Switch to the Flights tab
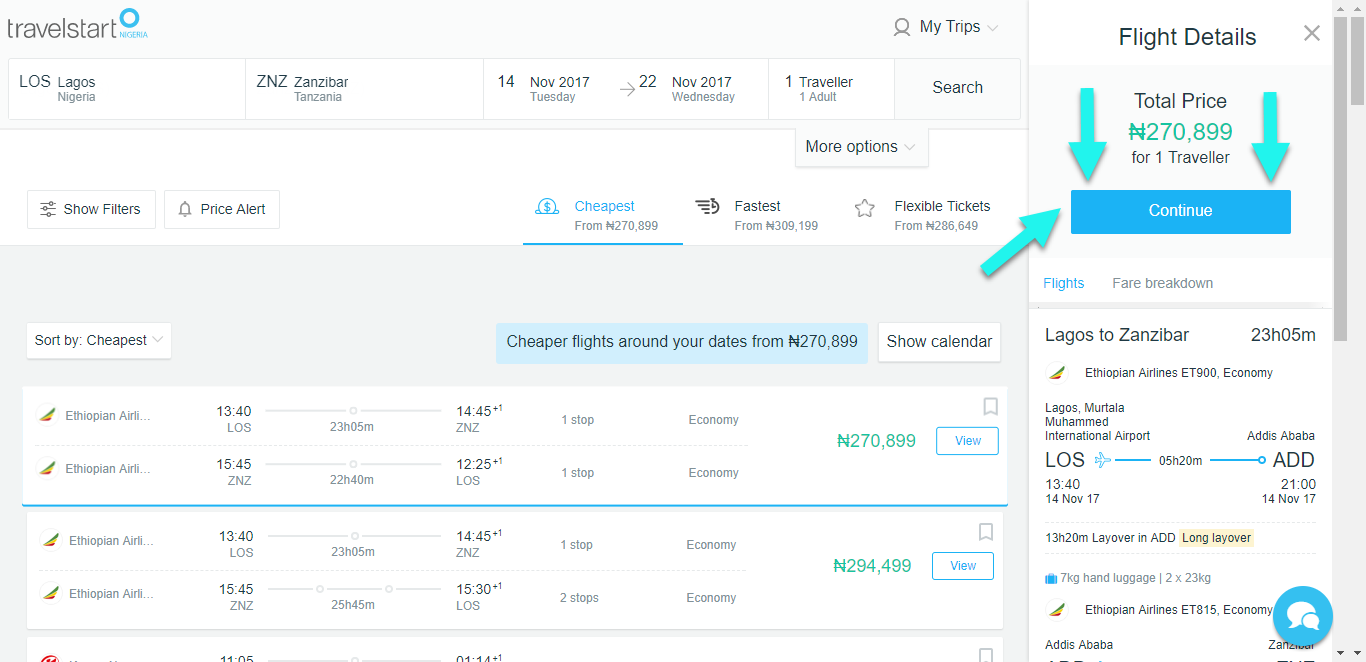1366x662 pixels. coord(1063,283)
